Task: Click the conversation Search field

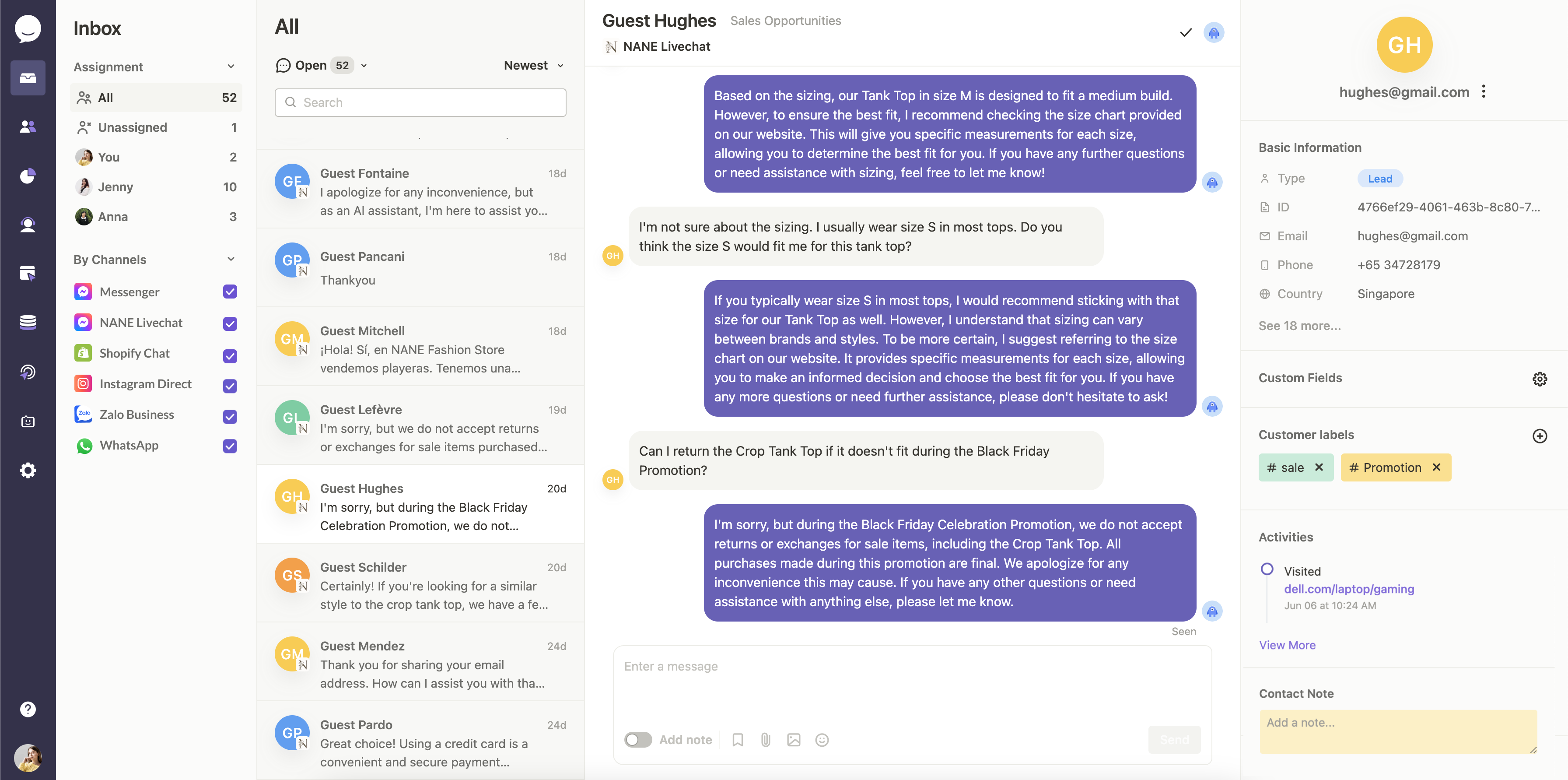Action: [x=420, y=102]
